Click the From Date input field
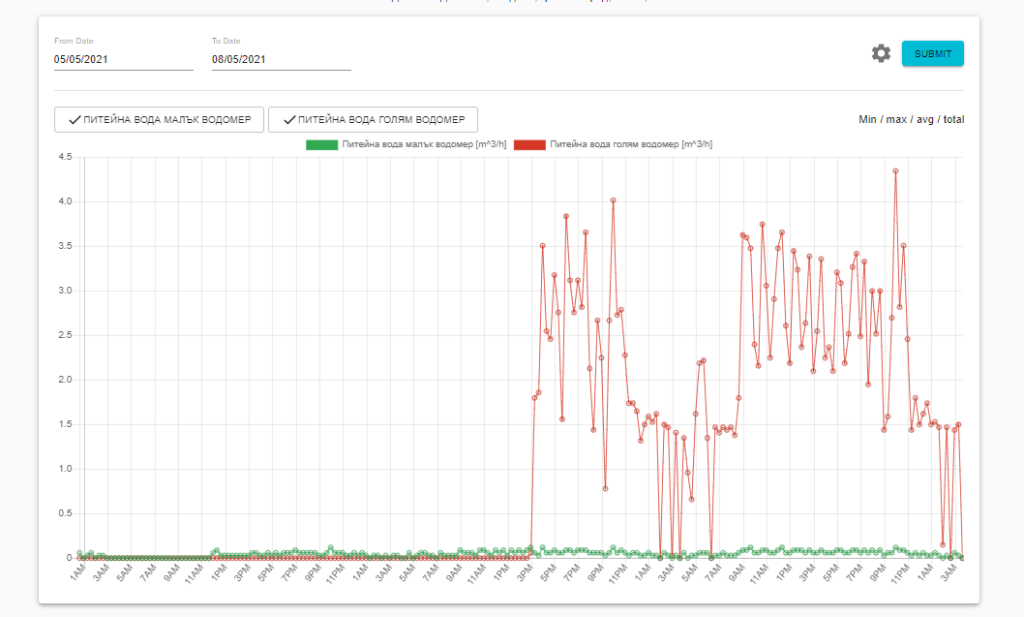The image size is (1024, 617). (123, 60)
